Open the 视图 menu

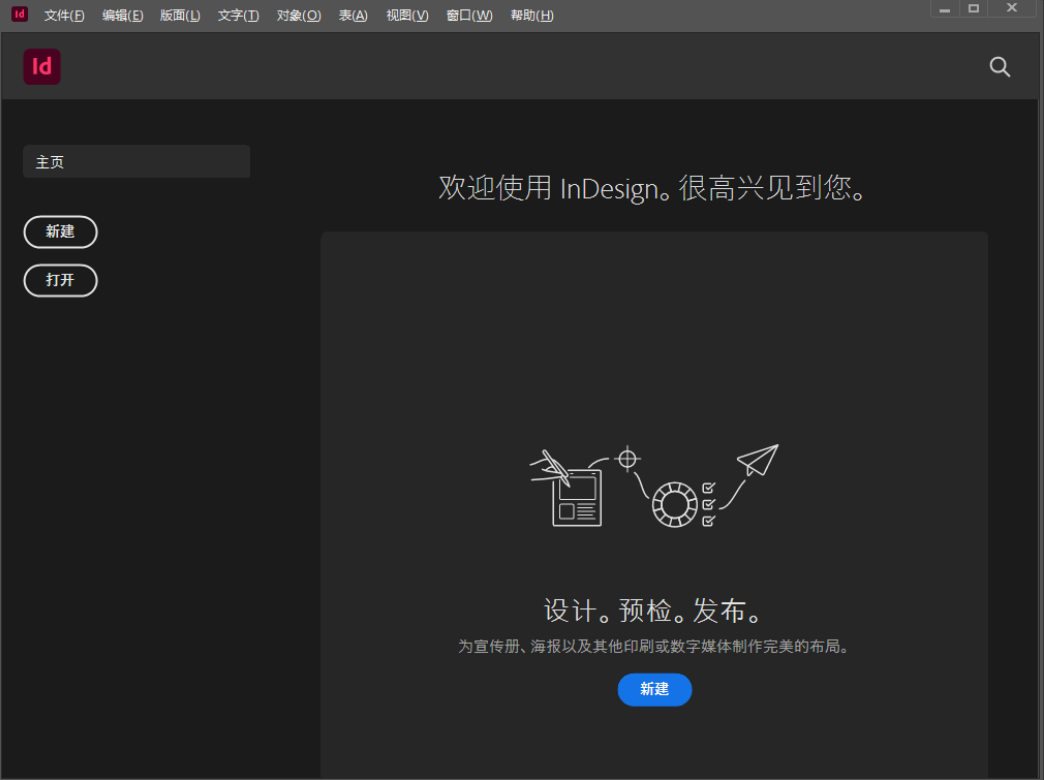coord(406,15)
